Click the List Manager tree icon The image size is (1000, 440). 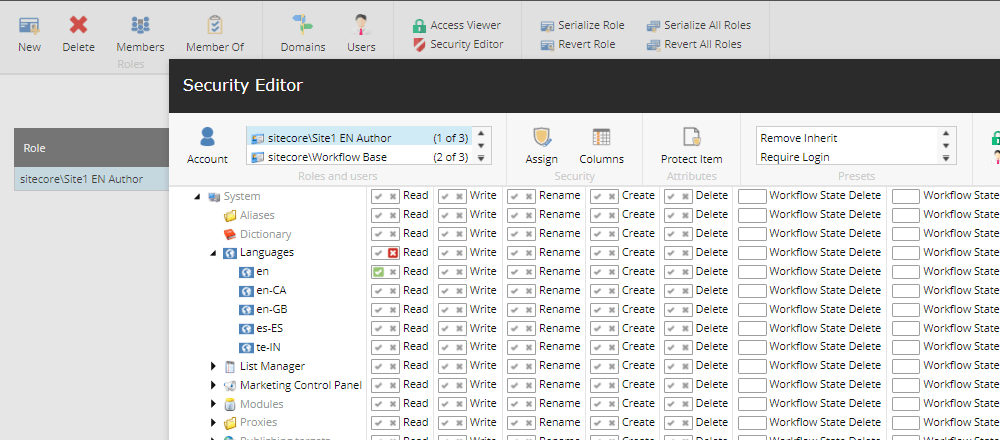point(230,367)
